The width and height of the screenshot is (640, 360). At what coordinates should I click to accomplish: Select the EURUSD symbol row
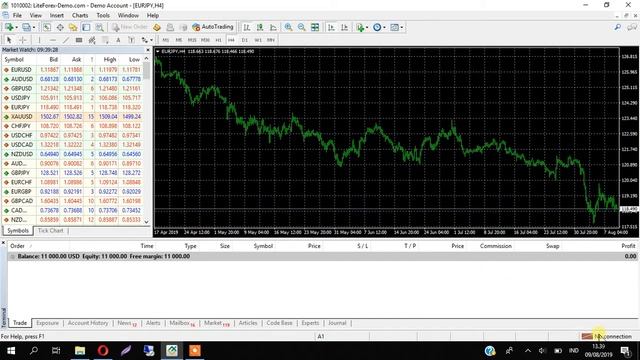point(73,70)
